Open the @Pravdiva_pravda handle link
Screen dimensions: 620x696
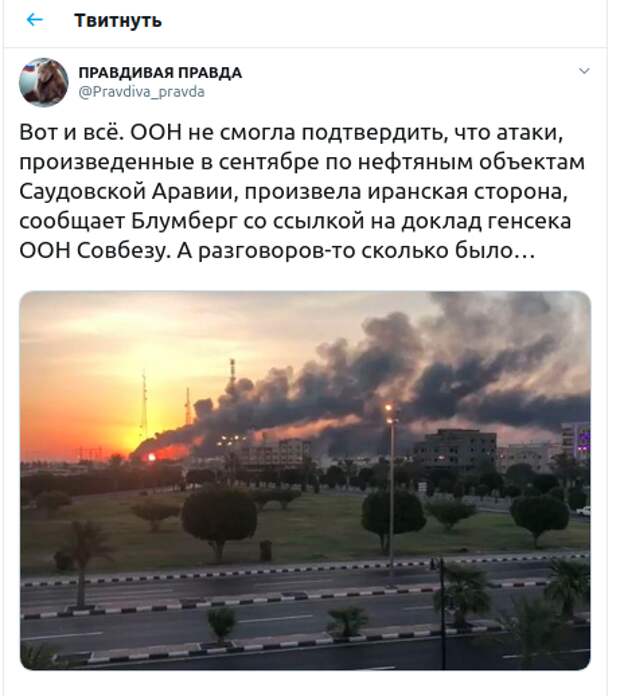click(x=142, y=91)
